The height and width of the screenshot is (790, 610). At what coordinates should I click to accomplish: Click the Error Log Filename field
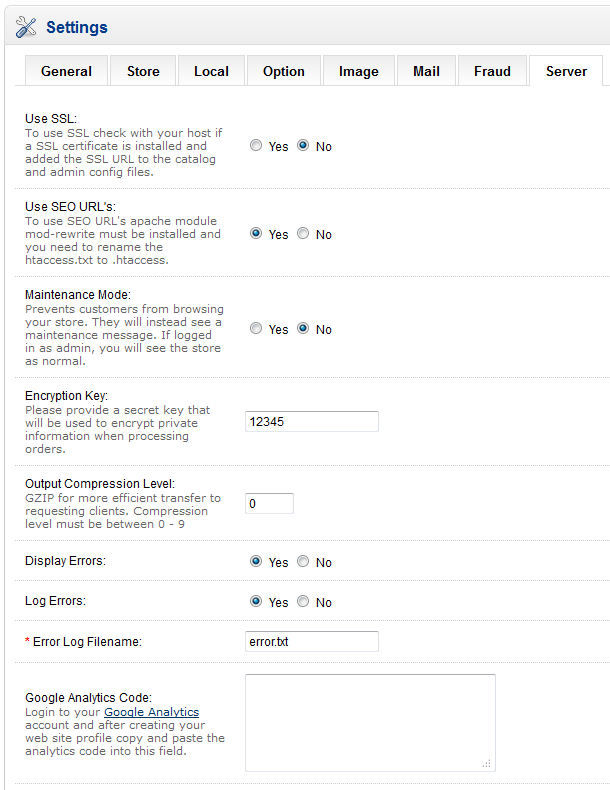point(311,641)
